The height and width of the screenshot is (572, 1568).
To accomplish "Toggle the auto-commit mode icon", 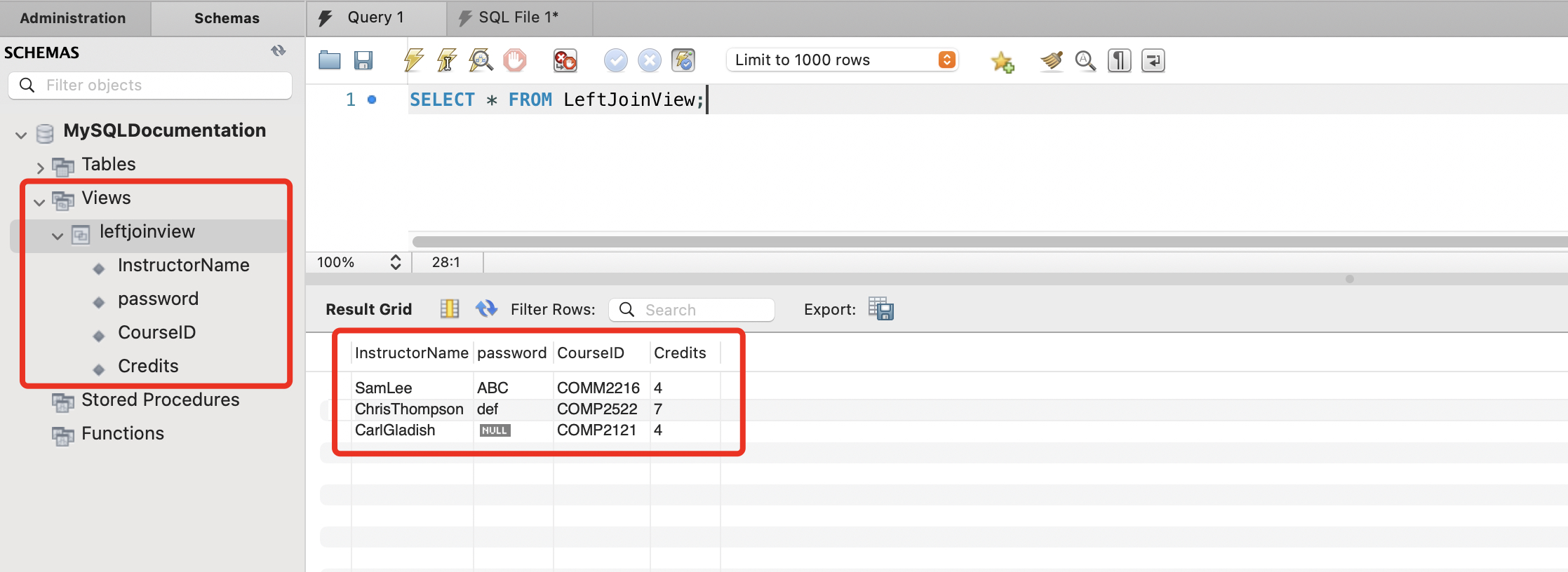I will click(683, 60).
